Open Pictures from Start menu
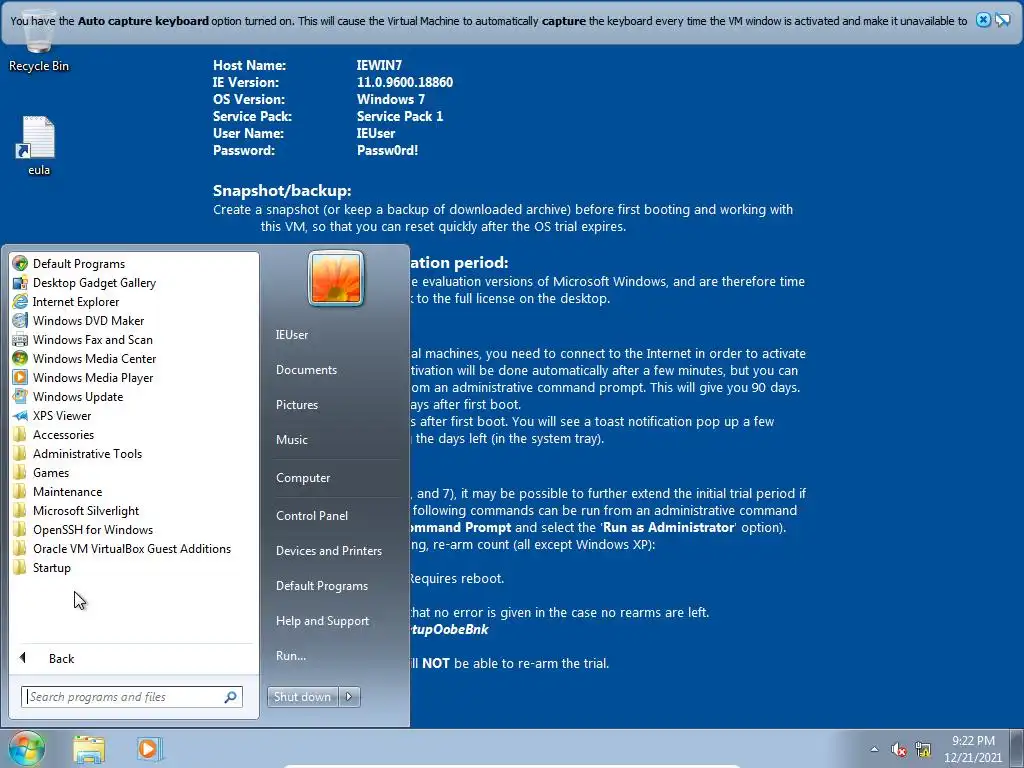 point(297,405)
